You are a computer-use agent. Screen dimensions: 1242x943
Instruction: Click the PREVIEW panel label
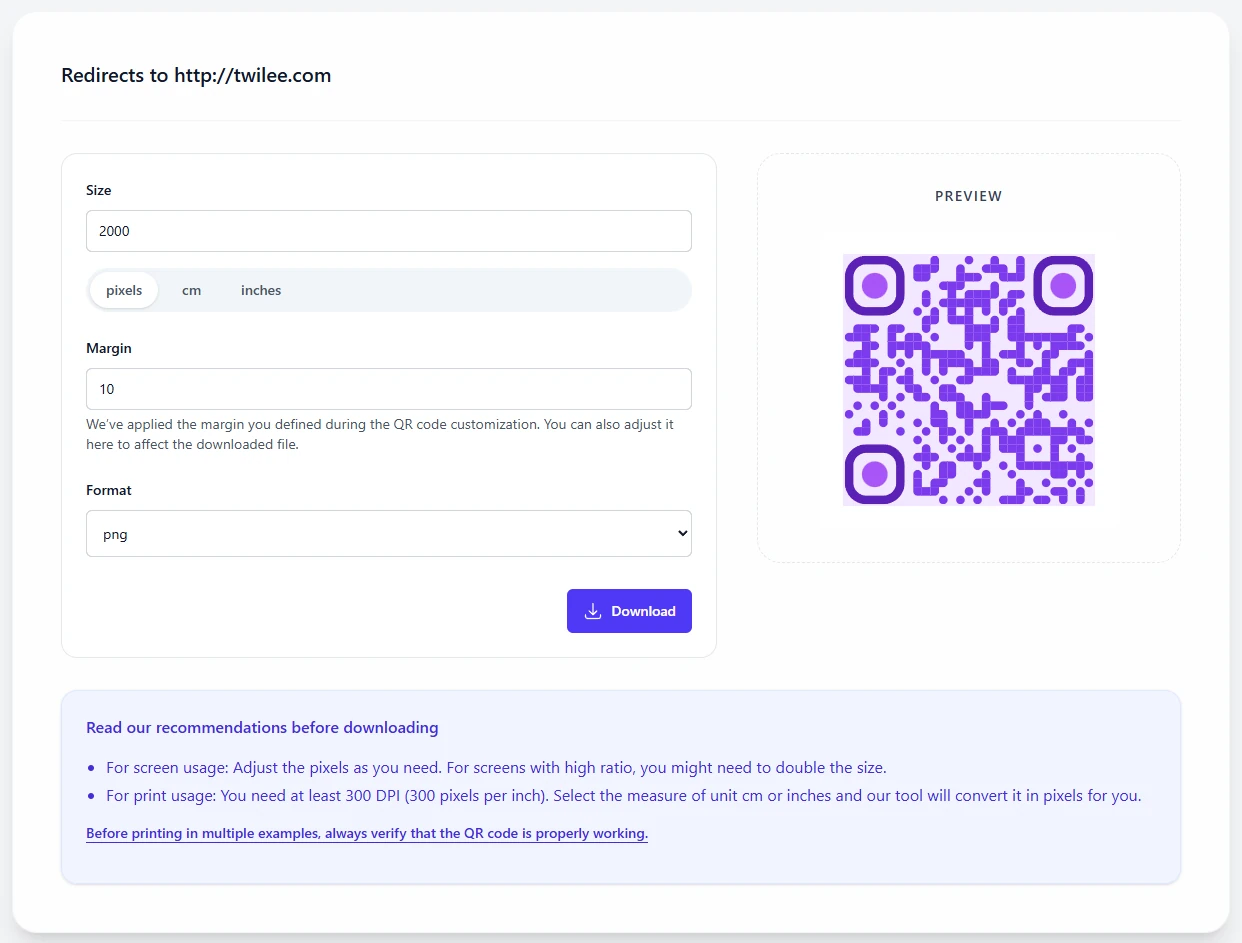pos(968,196)
